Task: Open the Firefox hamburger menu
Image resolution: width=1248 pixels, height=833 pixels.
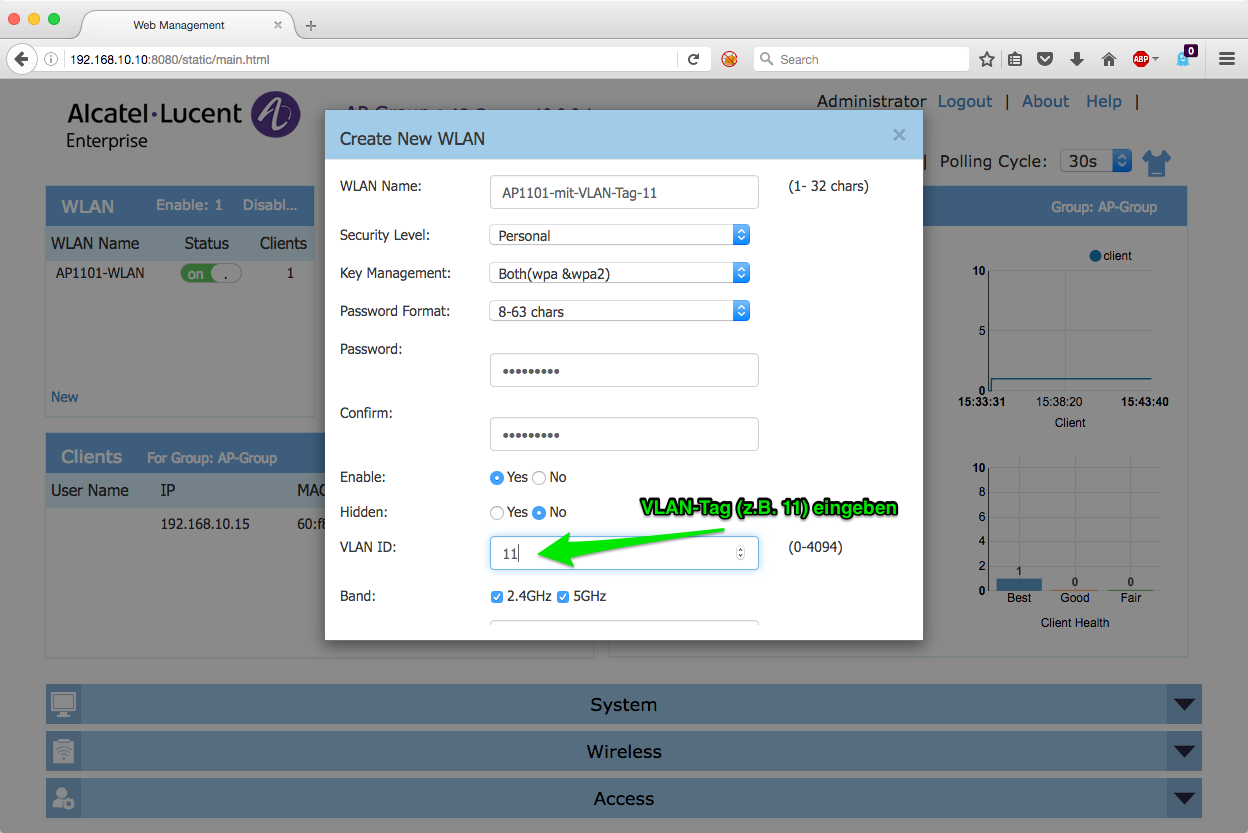Action: tap(1227, 59)
